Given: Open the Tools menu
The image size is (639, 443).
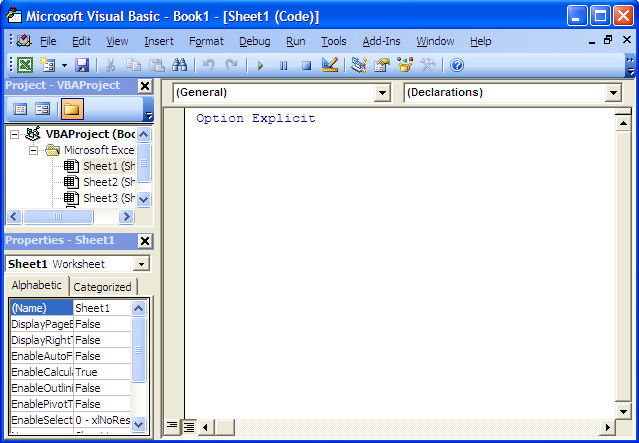Looking at the screenshot, I should [x=333, y=41].
